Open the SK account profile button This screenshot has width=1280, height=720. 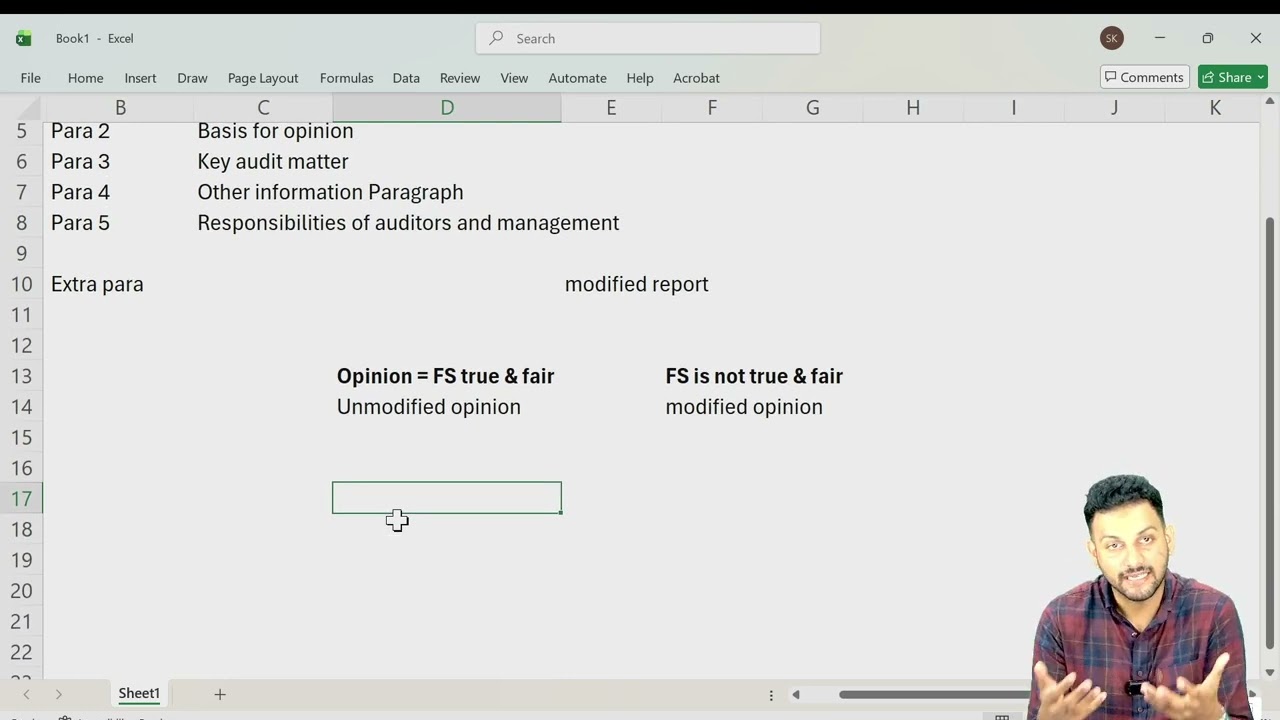(x=1111, y=38)
